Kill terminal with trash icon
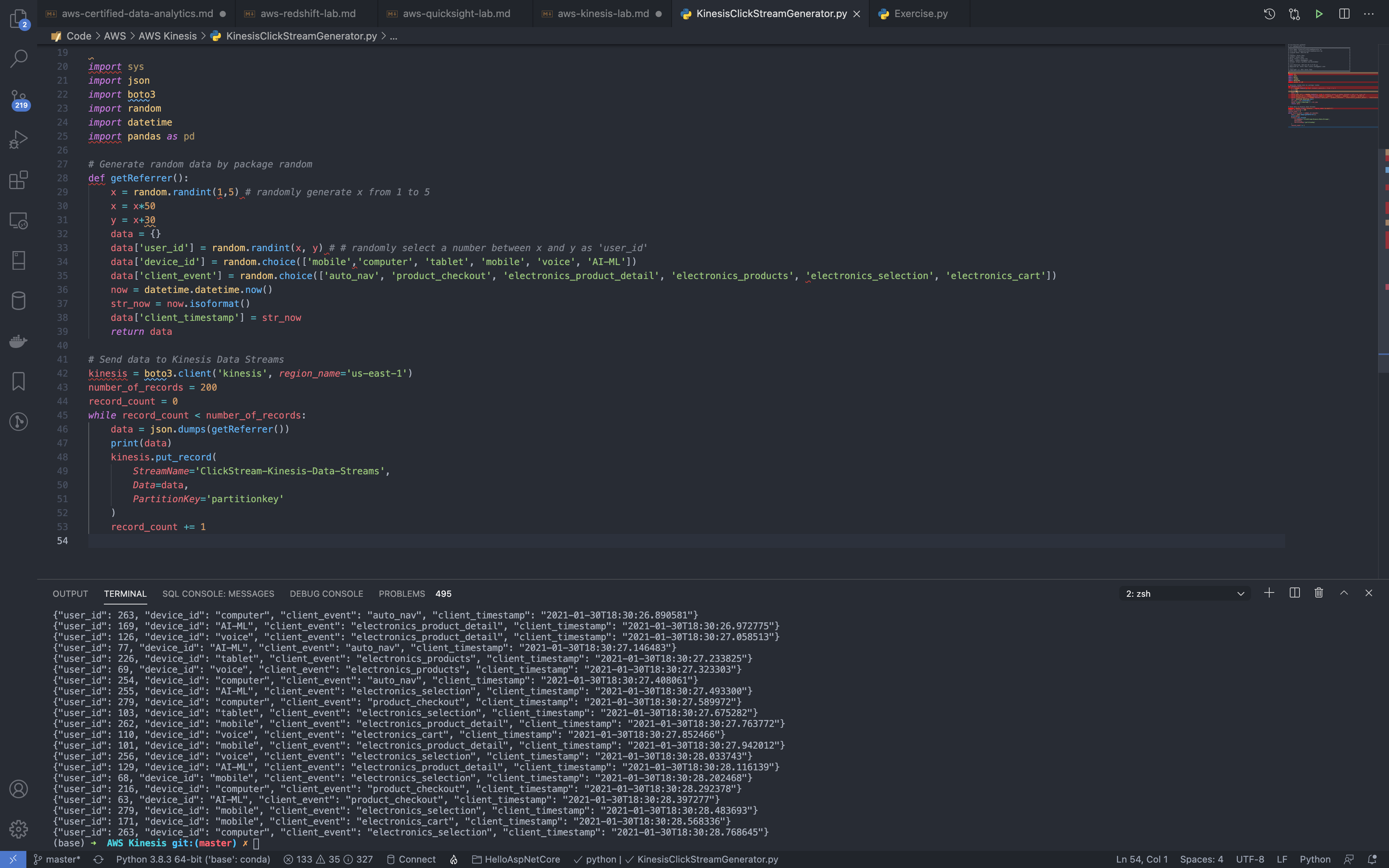 click(x=1319, y=593)
